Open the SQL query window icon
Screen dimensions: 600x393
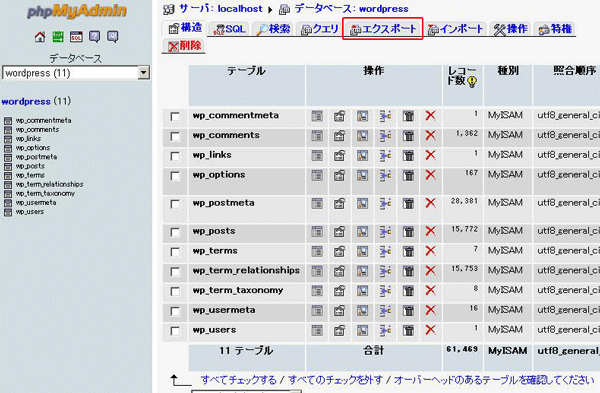click(76, 37)
